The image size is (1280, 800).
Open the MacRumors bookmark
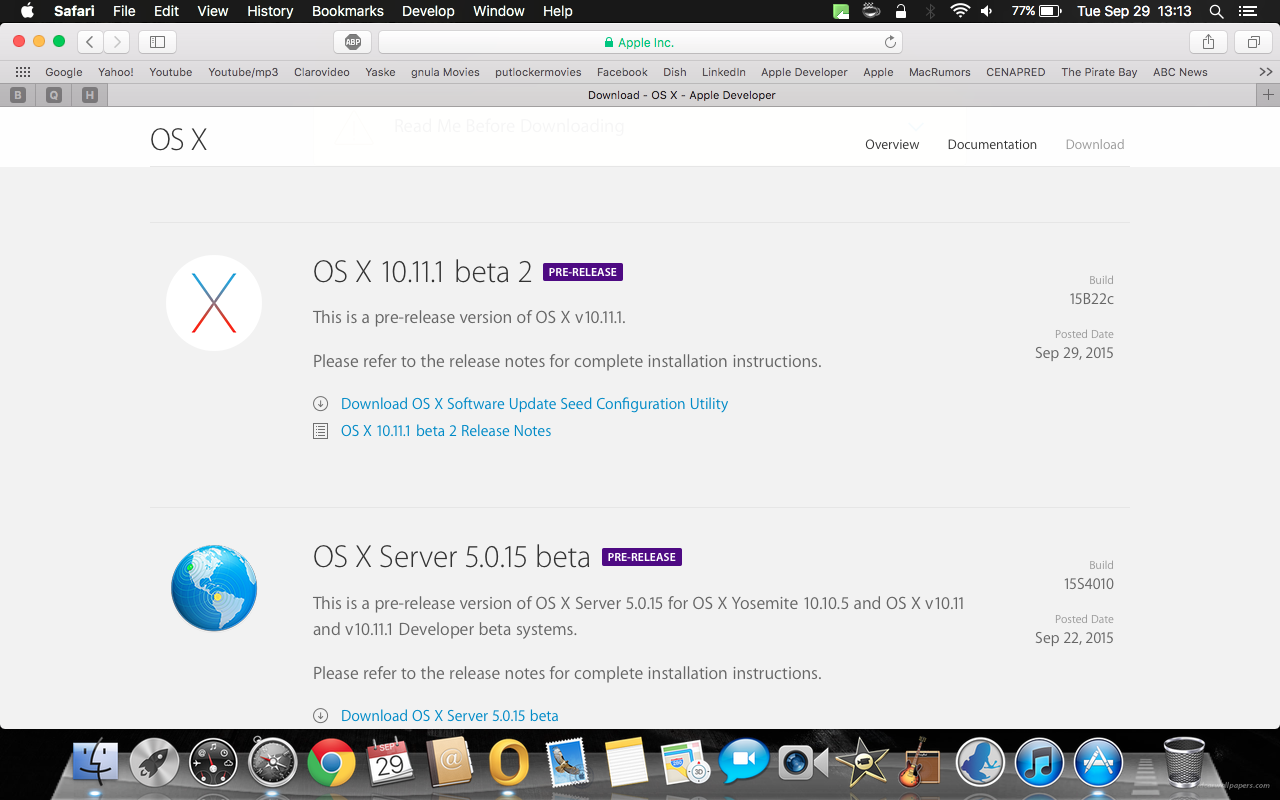click(x=939, y=72)
